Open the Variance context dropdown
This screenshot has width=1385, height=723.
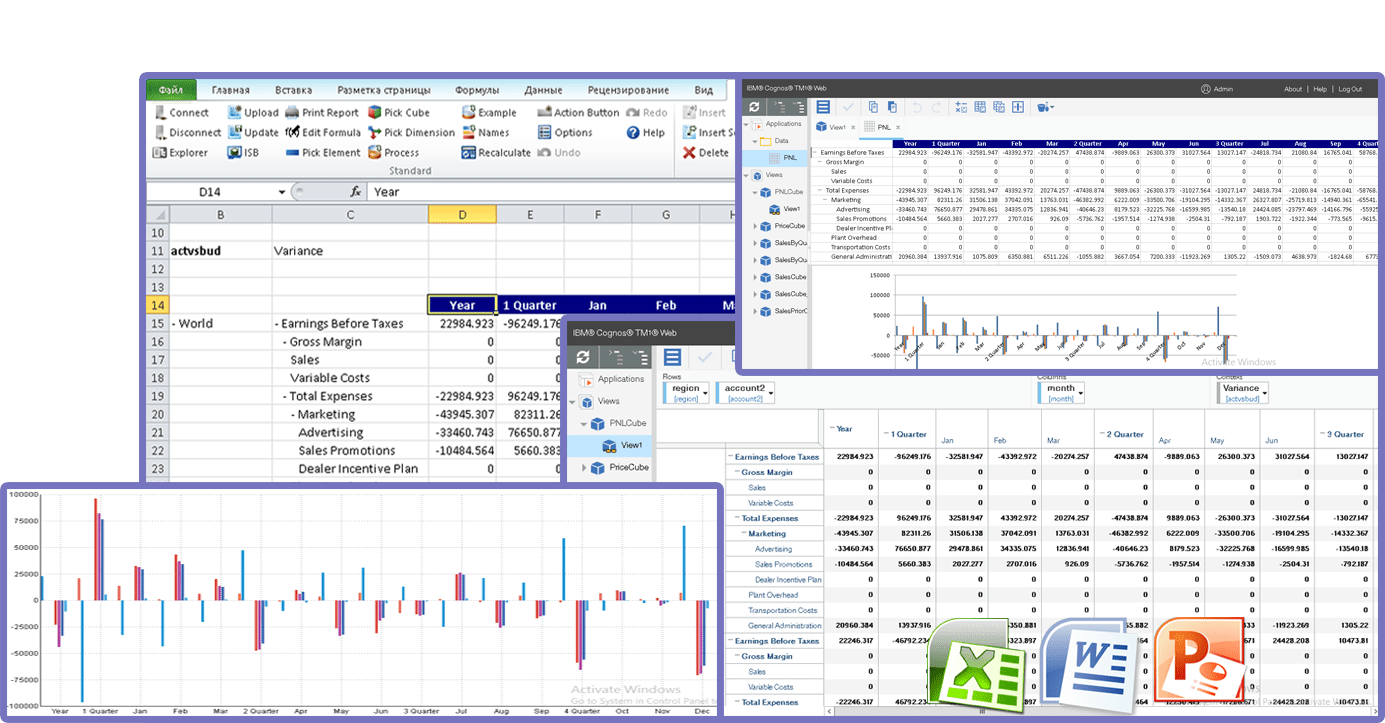click(x=1265, y=393)
